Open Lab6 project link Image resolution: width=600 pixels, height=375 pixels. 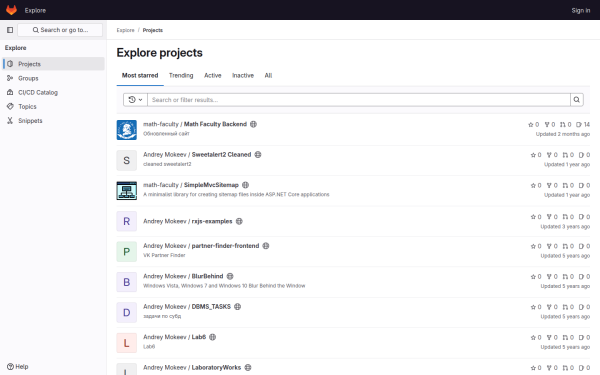click(174, 337)
